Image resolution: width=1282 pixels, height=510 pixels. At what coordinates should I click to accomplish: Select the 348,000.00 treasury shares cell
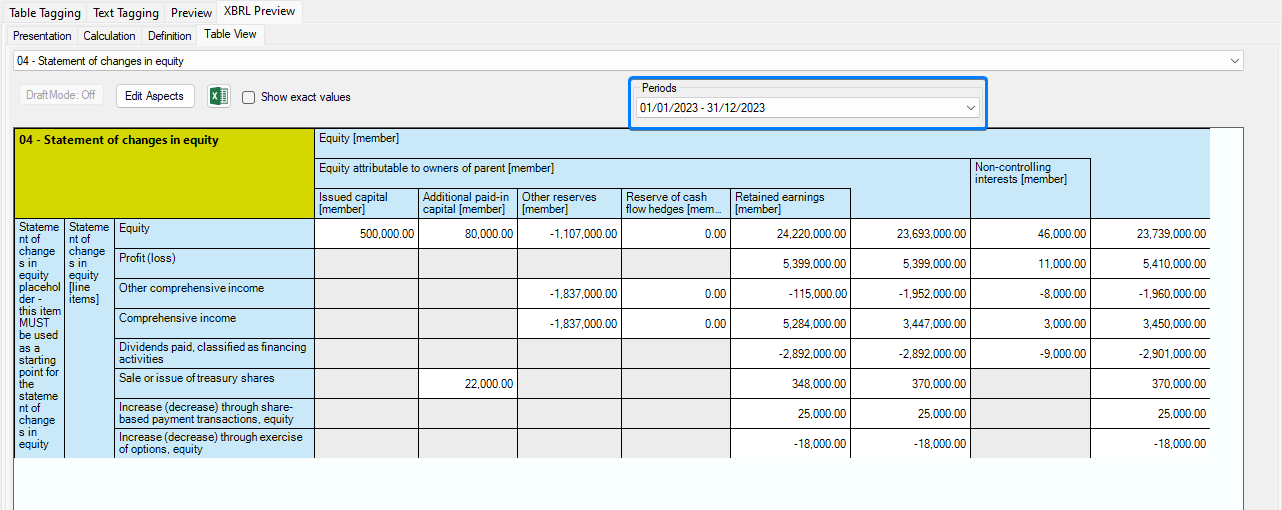tap(790, 383)
